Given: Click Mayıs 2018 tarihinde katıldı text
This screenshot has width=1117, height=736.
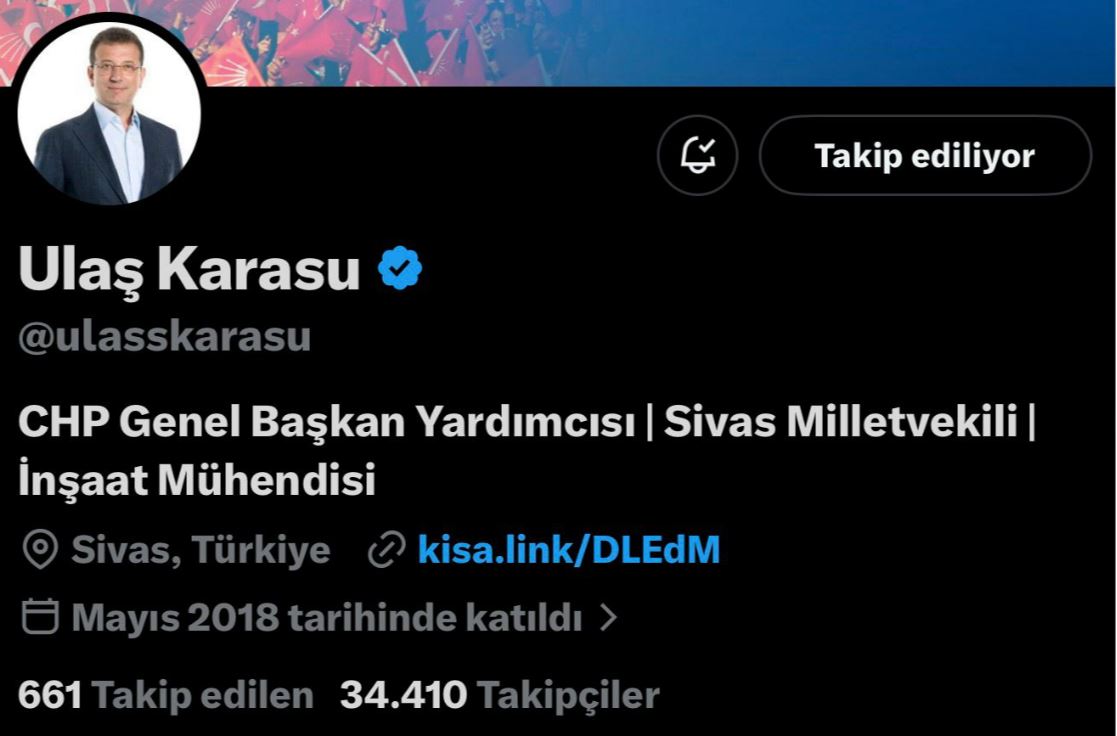Looking at the screenshot, I should [327, 618].
